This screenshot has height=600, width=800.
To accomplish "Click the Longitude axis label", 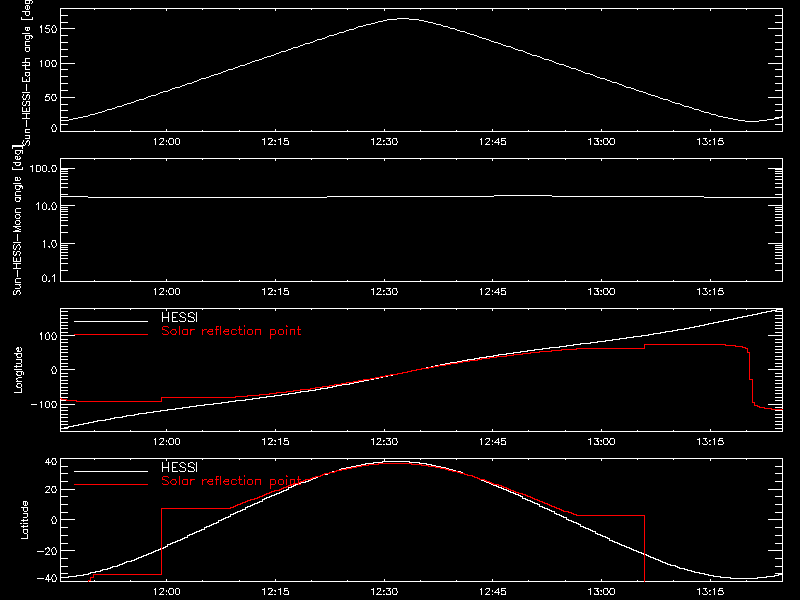I will coord(18,370).
